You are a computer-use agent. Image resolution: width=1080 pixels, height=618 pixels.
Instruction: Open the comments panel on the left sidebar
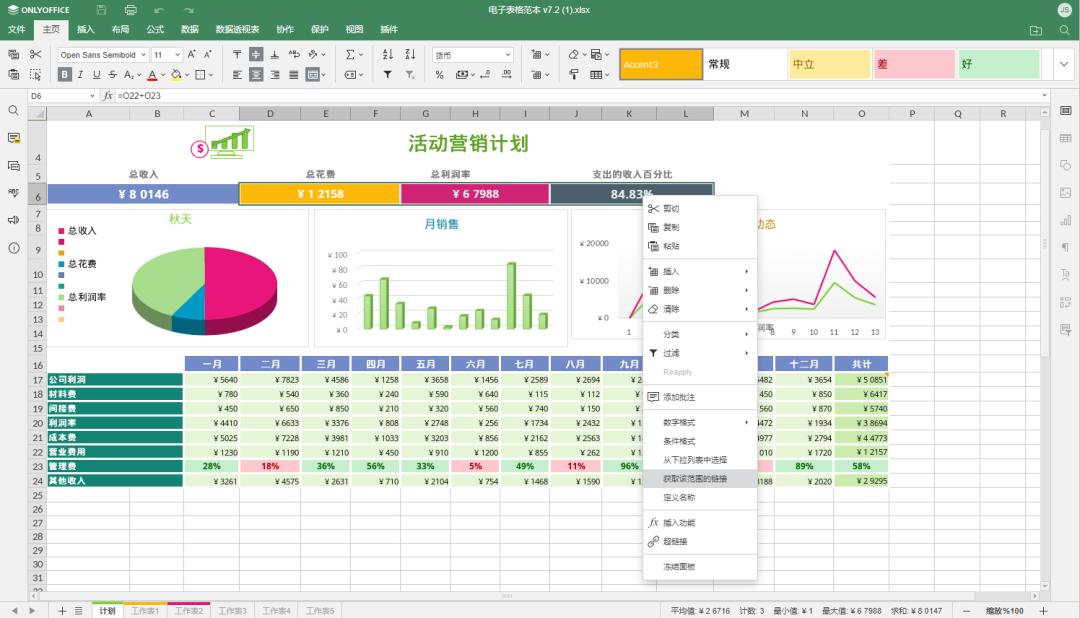tap(13, 140)
